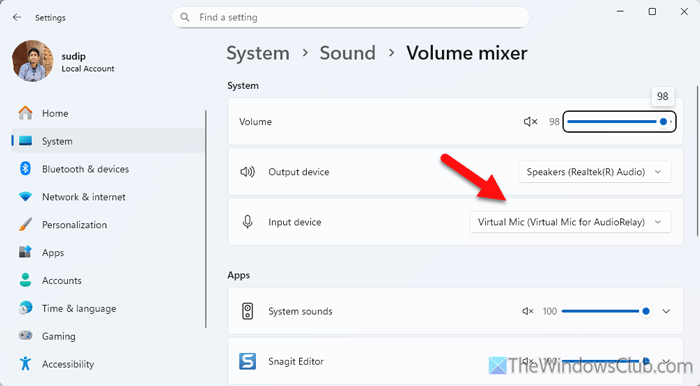The height and width of the screenshot is (386, 700).
Task: Click the Output device speaker icon
Action: 247,172
